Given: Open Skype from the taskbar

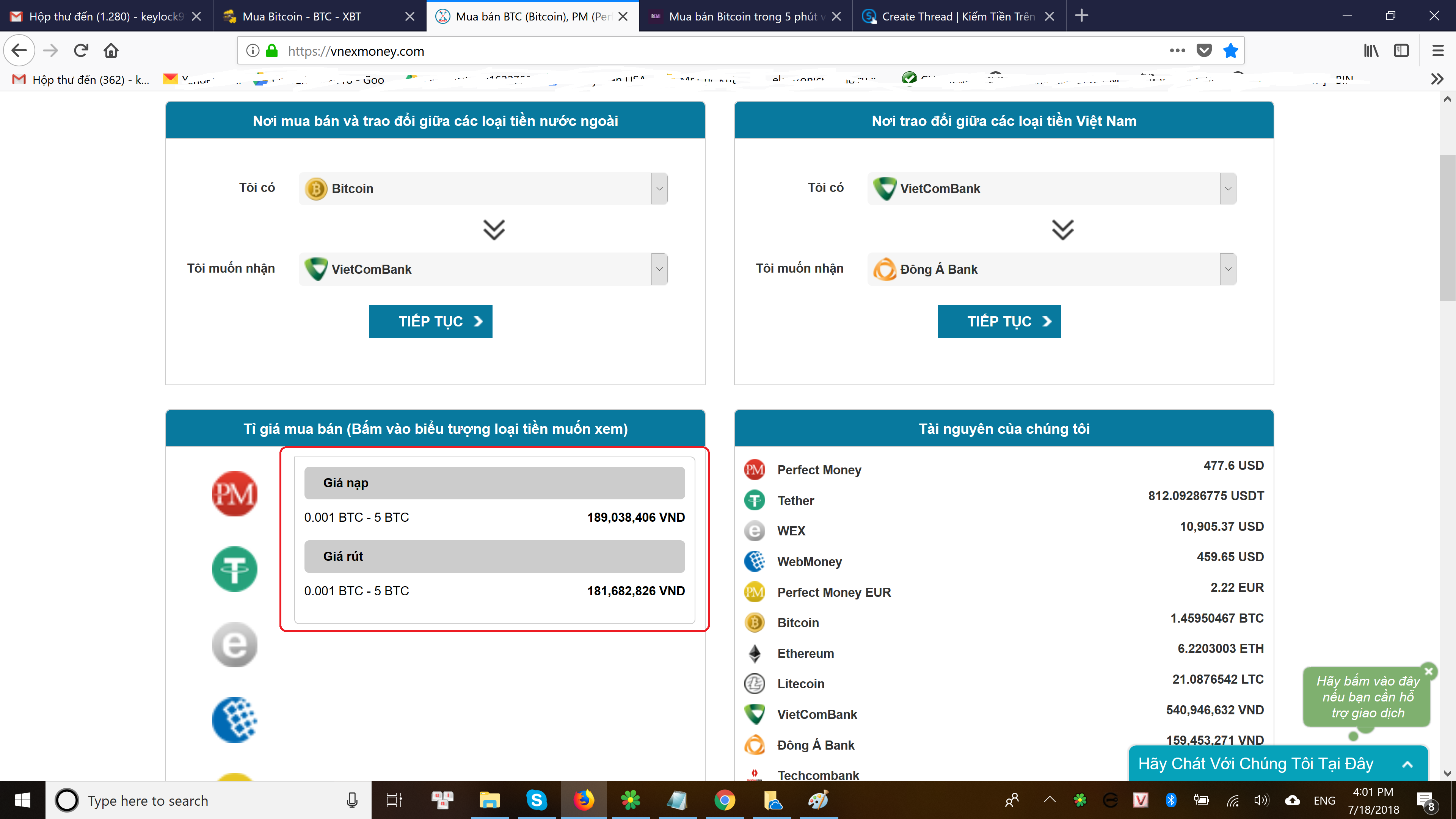Looking at the screenshot, I should (x=536, y=800).
